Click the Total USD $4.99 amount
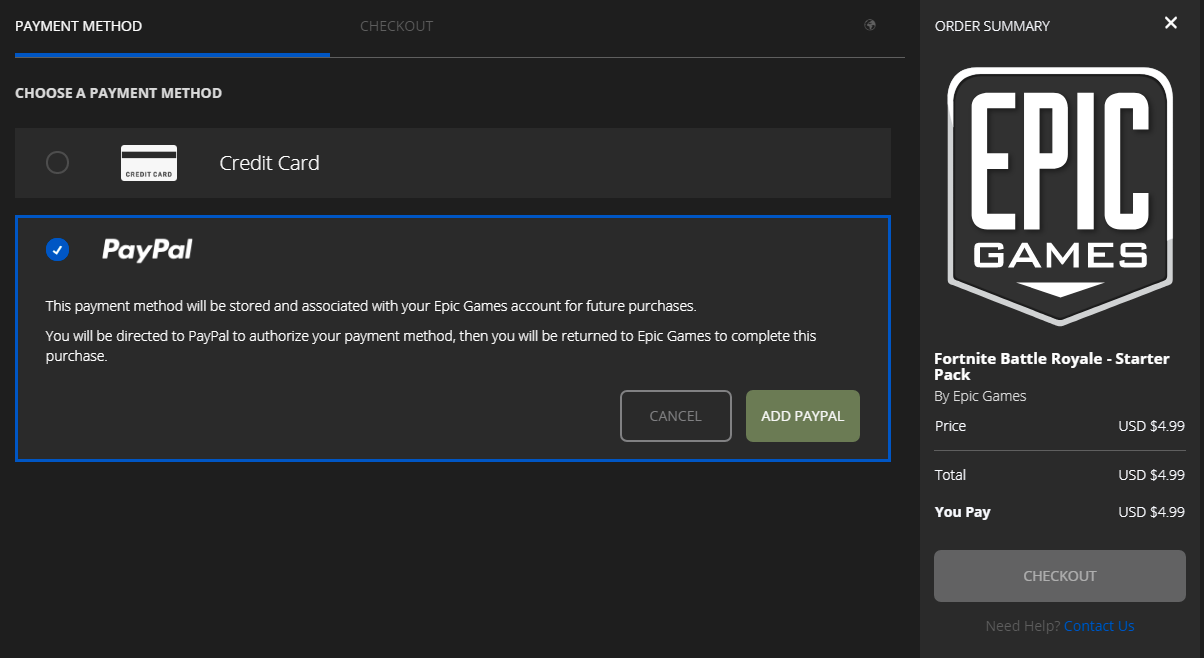 [x=1151, y=475]
